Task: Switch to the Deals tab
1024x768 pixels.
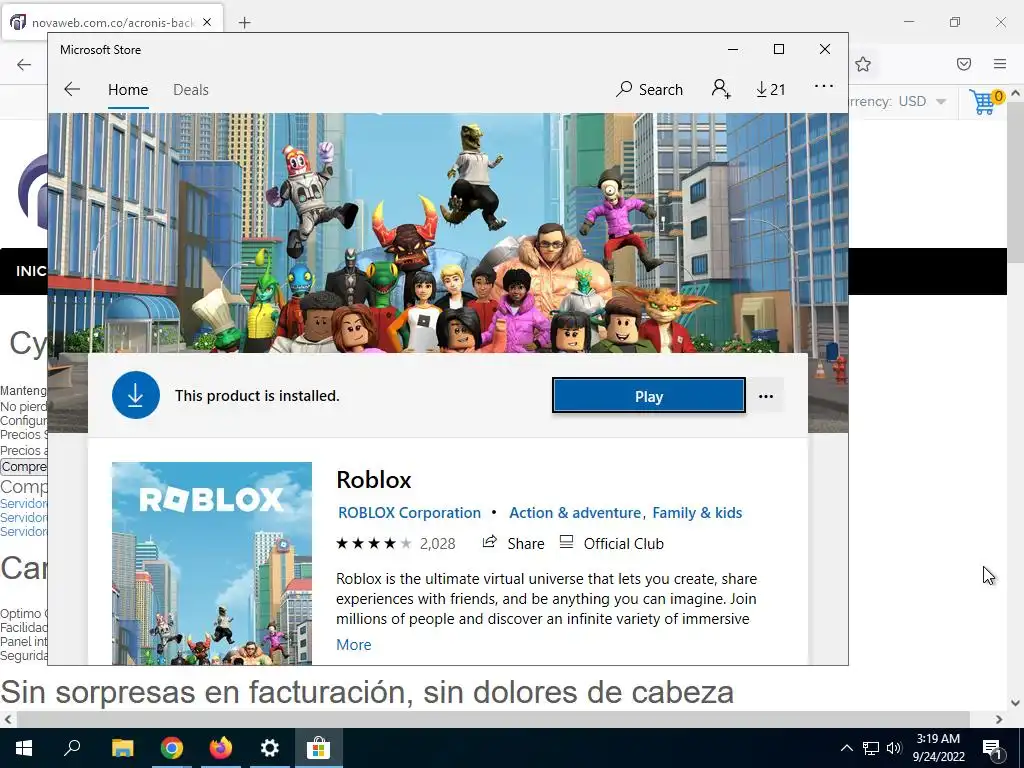Action: [x=191, y=89]
